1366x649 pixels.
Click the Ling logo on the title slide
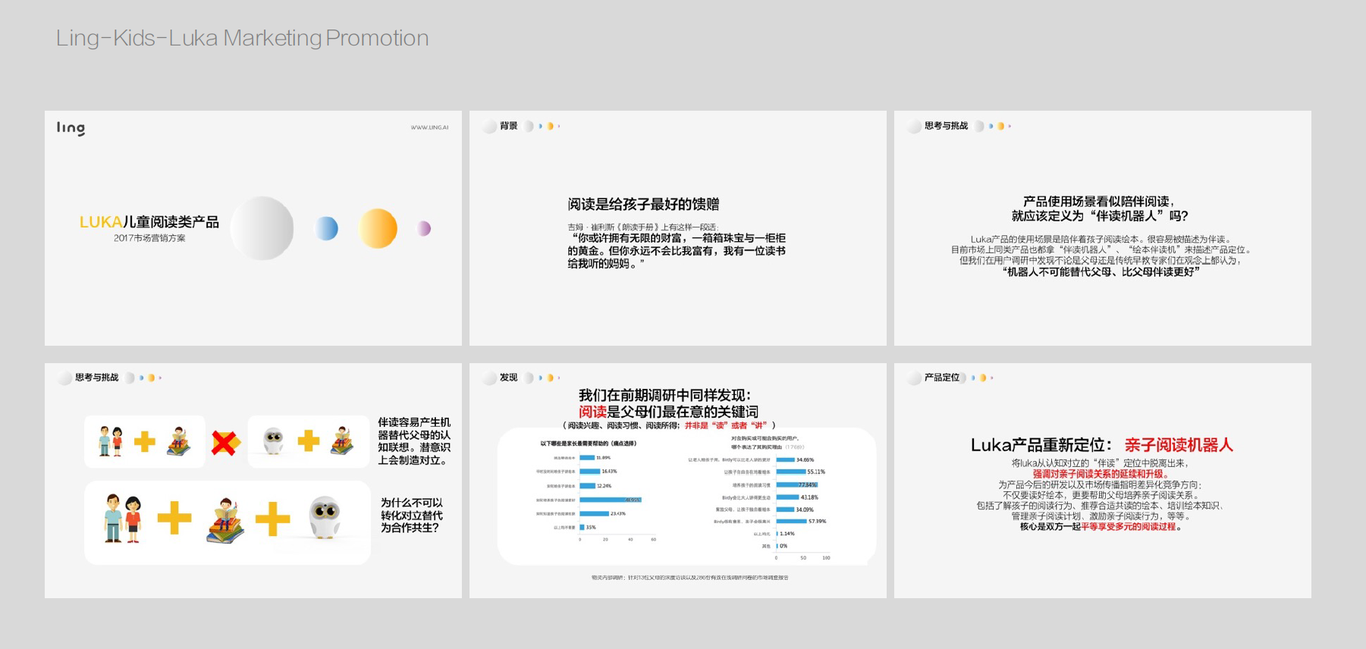[70, 128]
